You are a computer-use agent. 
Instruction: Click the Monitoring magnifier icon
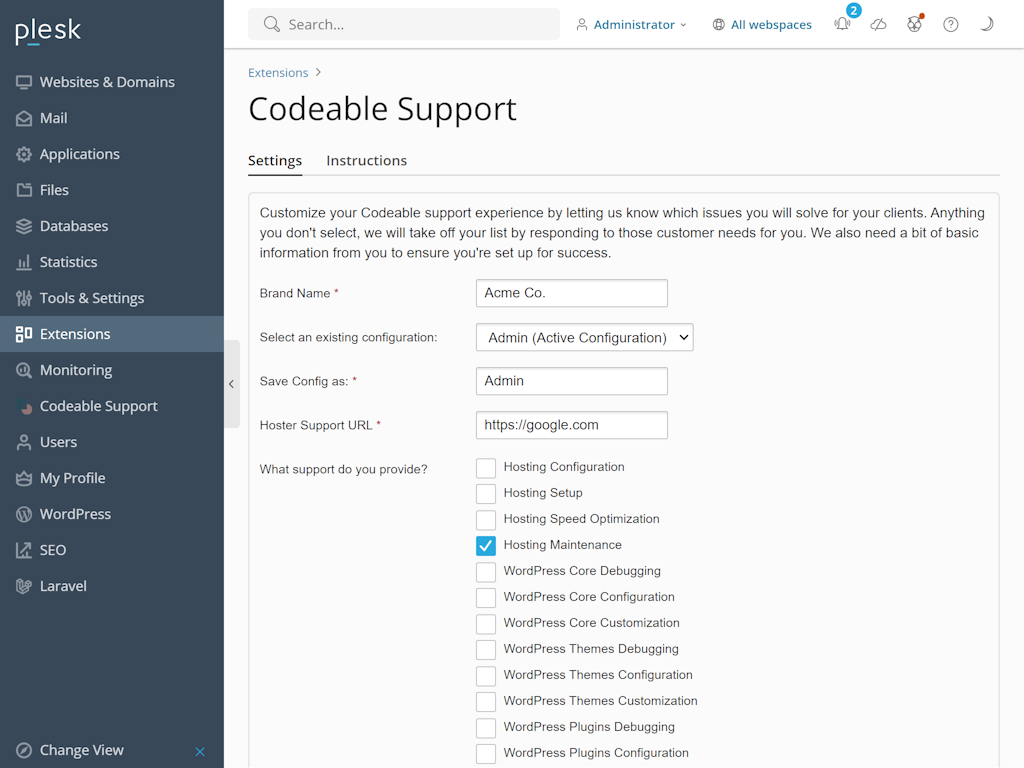[x=24, y=370]
